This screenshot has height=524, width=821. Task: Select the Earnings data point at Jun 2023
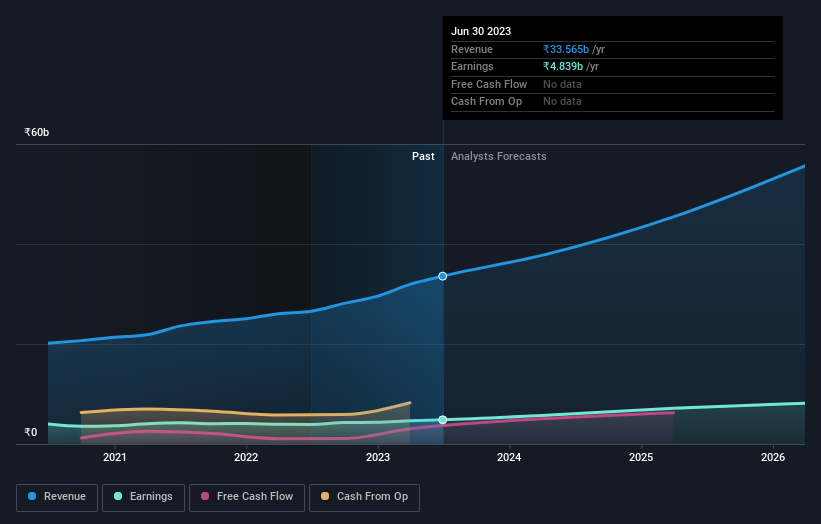click(x=443, y=420)
